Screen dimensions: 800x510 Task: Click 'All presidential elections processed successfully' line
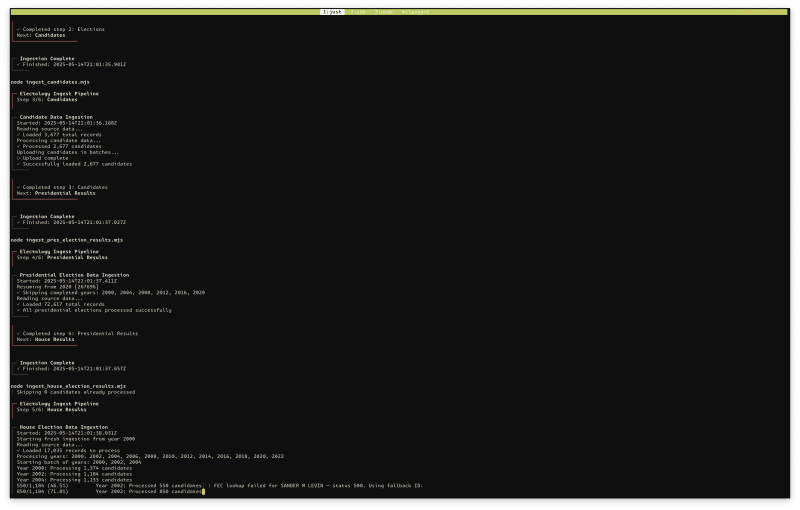tap(94, 310)
